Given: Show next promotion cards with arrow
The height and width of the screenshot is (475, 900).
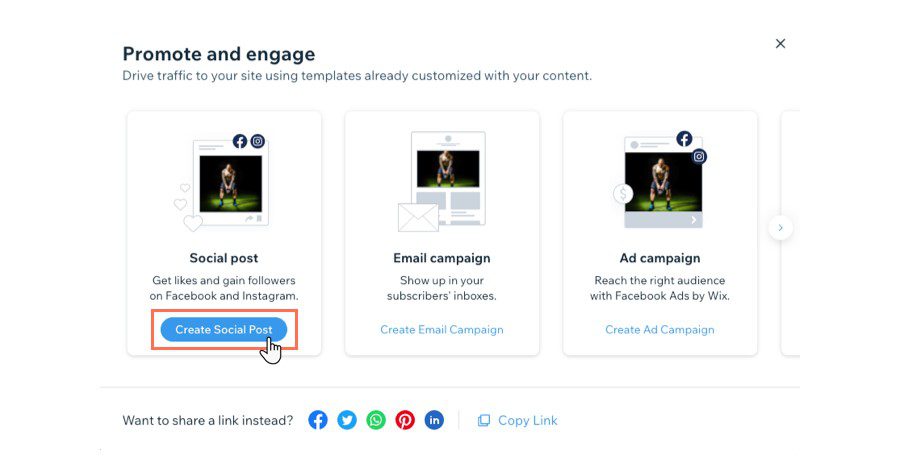Looking at the screenshot, I should click(x=781, y=228).
